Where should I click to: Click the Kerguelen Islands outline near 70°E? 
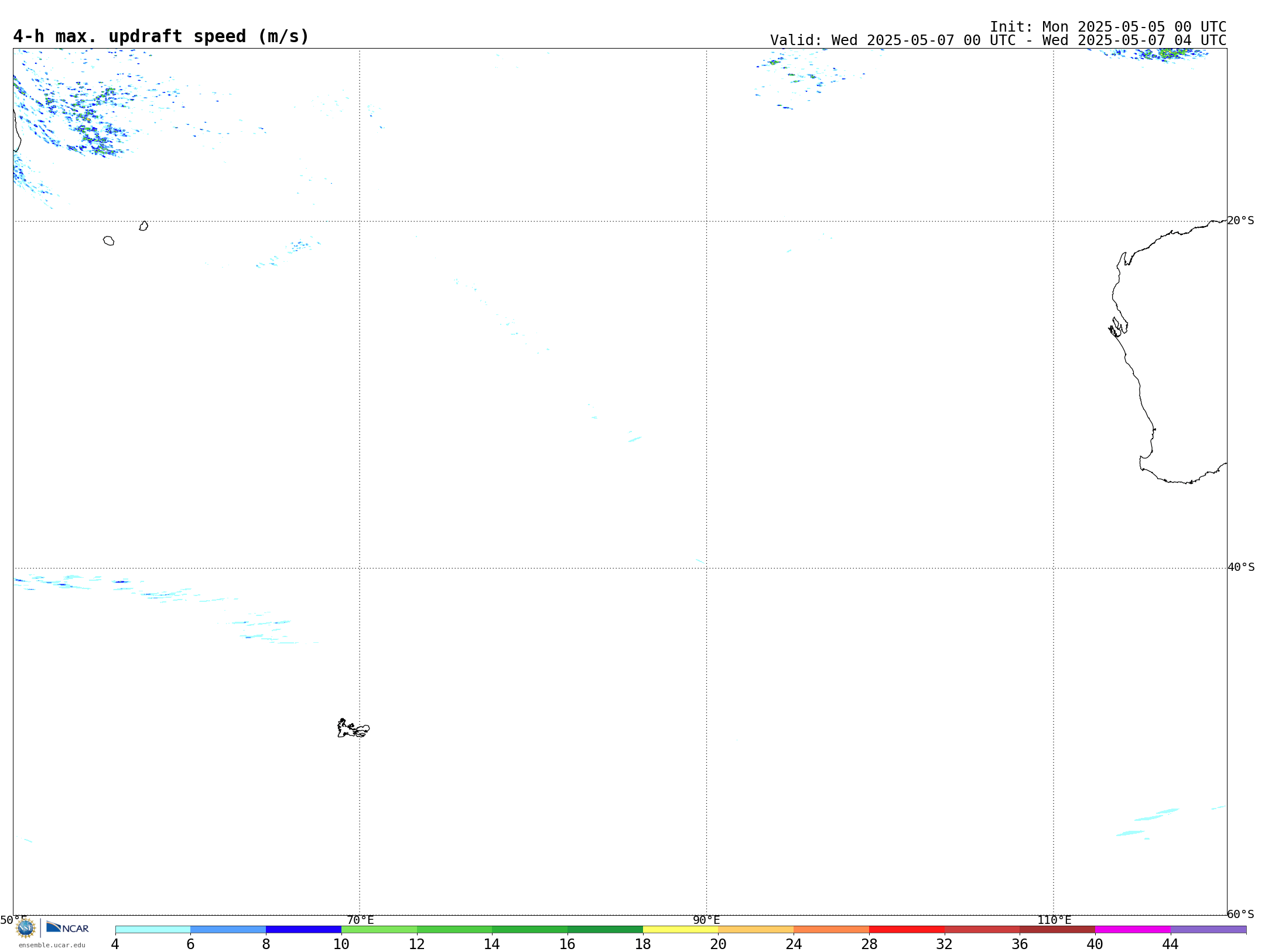click(353, 728)
